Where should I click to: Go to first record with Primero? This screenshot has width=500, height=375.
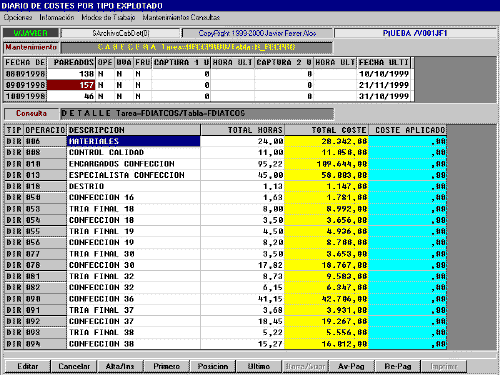166,366
